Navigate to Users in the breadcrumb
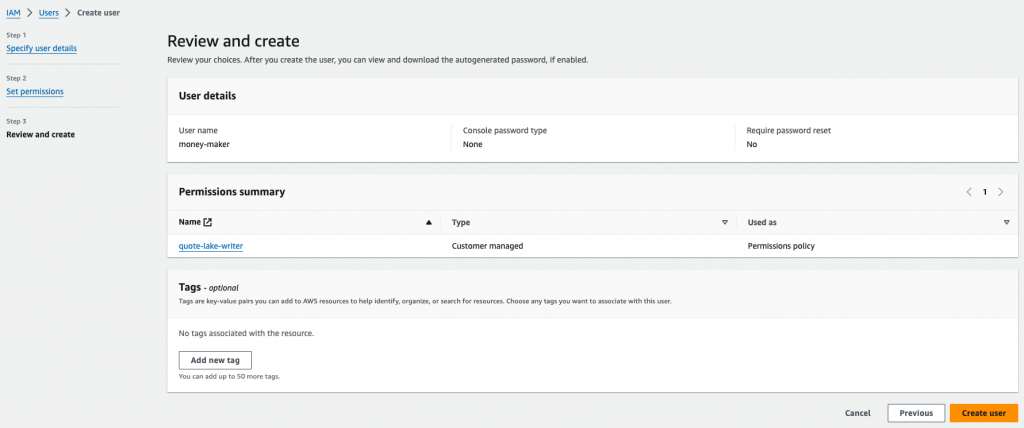Image resolution: width=1024 pixels, height=428 pixels. 48,12
